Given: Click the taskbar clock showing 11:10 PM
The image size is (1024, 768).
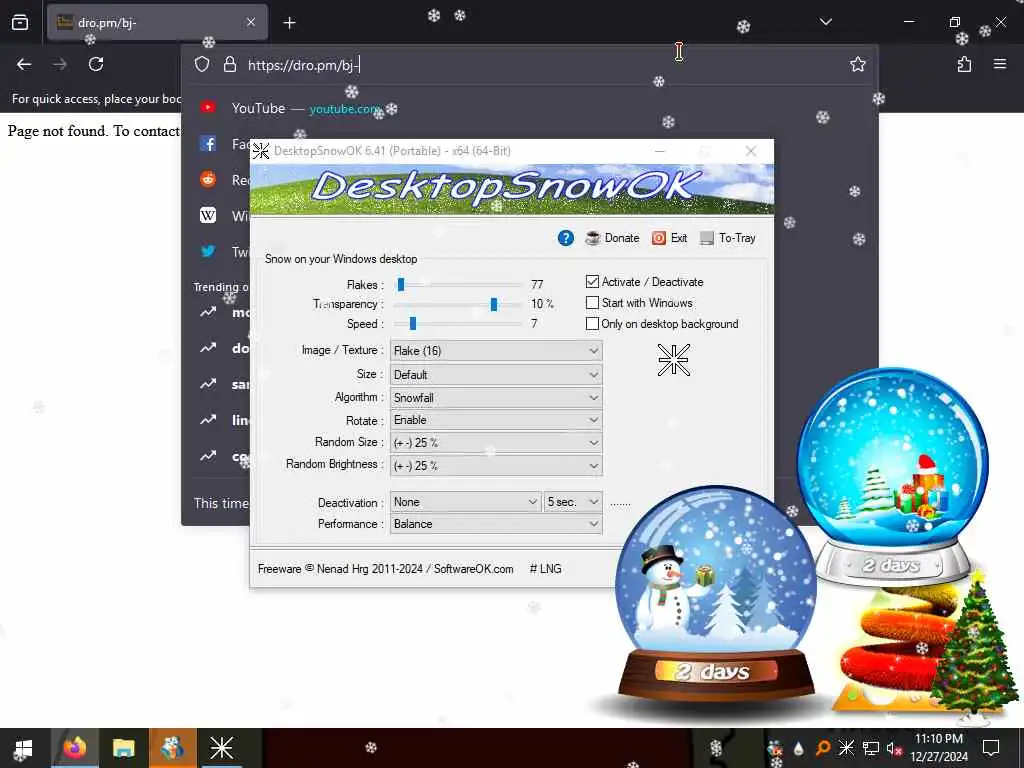Looking at the screenshot, I should click(x=939, y=748).
